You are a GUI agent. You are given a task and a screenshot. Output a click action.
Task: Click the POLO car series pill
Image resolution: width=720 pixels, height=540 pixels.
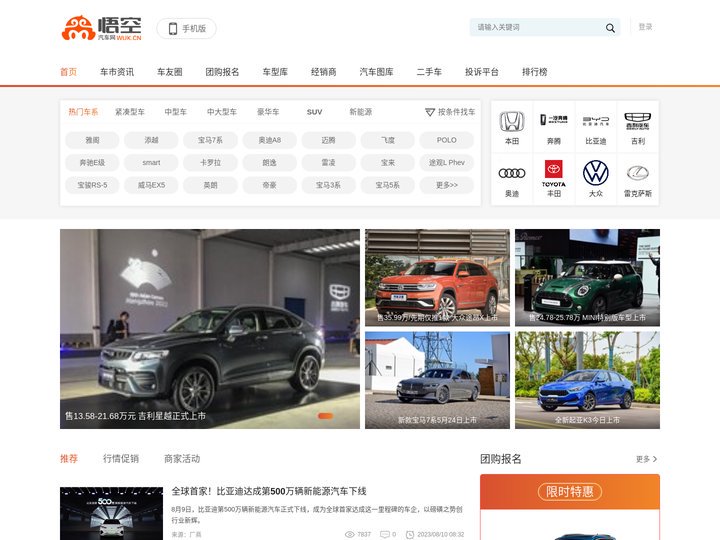[x=447, y=140]
